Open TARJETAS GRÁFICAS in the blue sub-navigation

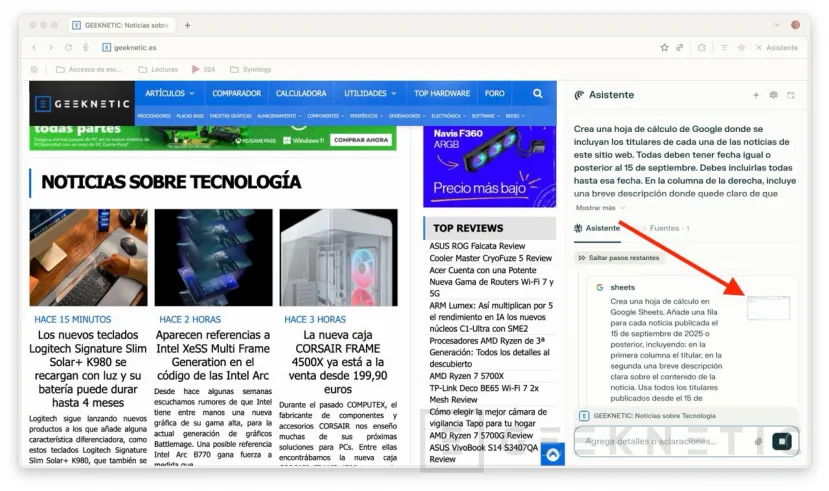click(231, 116)
